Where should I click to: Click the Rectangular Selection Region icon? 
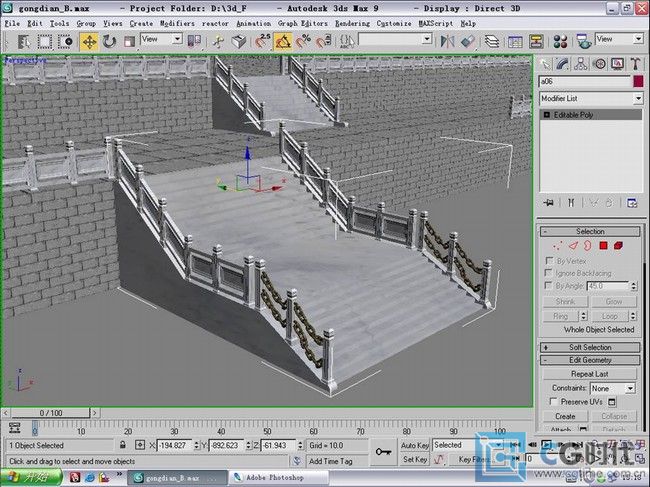click(x=45, y=41)
